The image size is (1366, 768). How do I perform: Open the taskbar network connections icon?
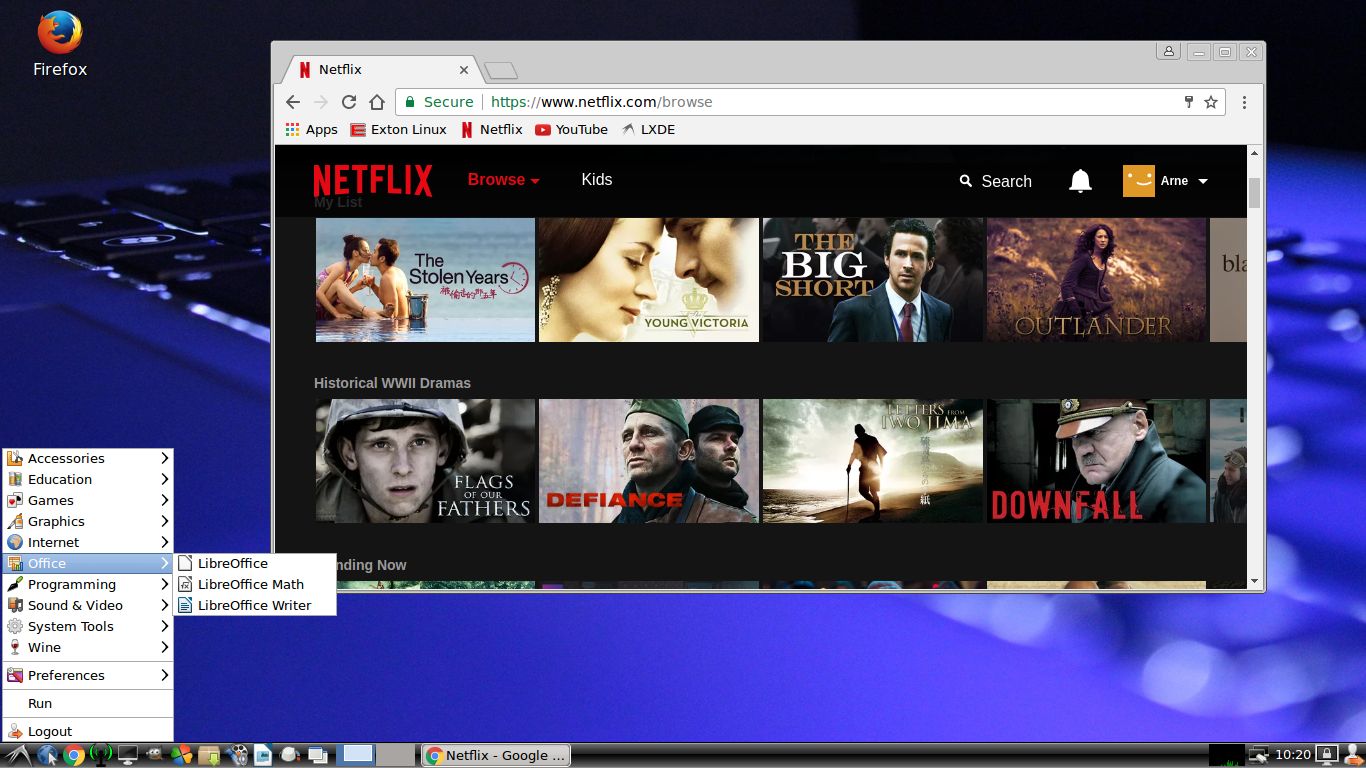point(1259,755)
